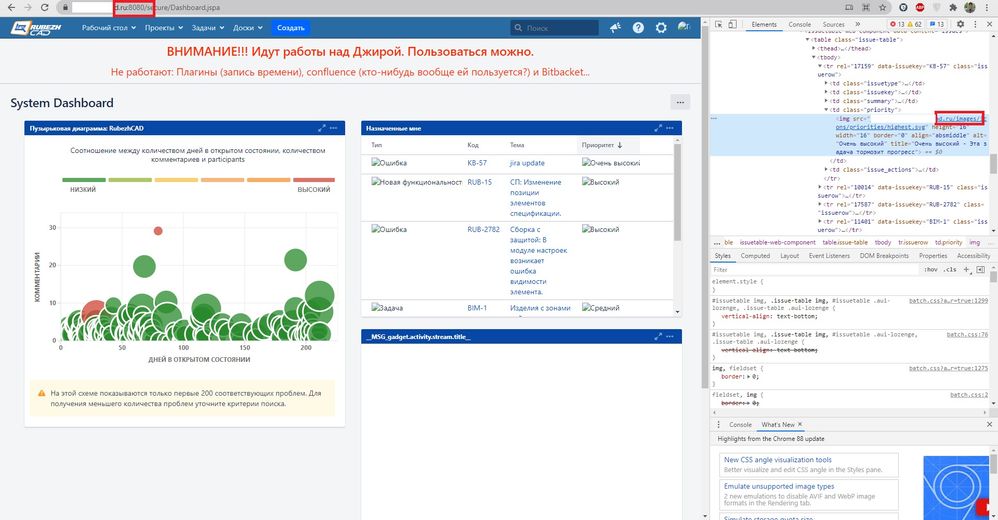Image resolution: width=998 pixels, height=520 pixels.
Task: Open the Computed styles tab
Action: point(756,256)
